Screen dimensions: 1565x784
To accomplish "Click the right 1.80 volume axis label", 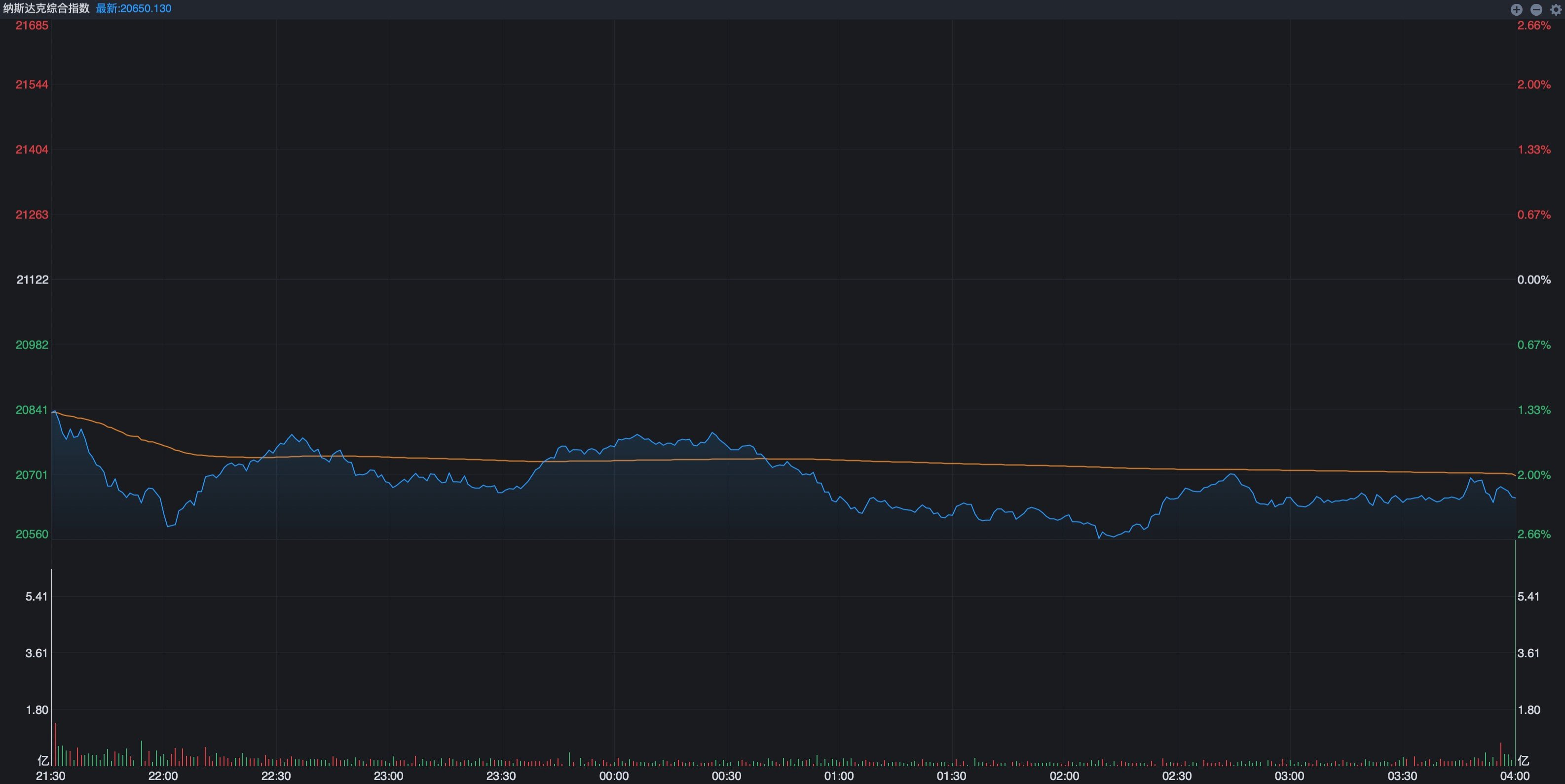I will point(1528,710).
